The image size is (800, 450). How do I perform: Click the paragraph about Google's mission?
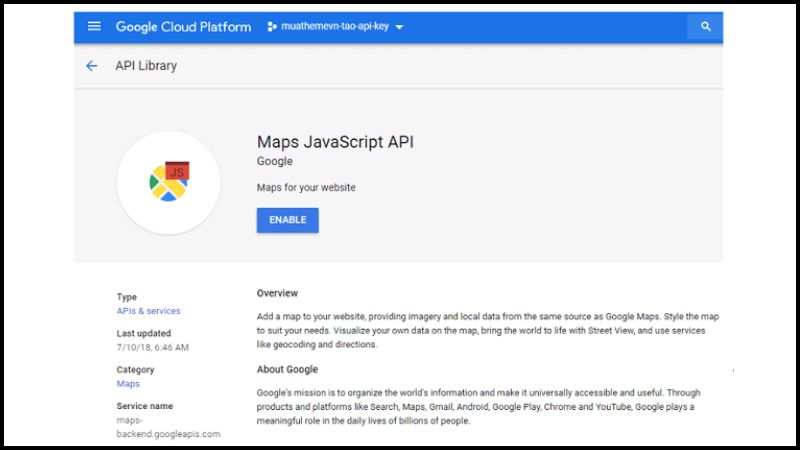pyautogui.click(x=478, y=407)
